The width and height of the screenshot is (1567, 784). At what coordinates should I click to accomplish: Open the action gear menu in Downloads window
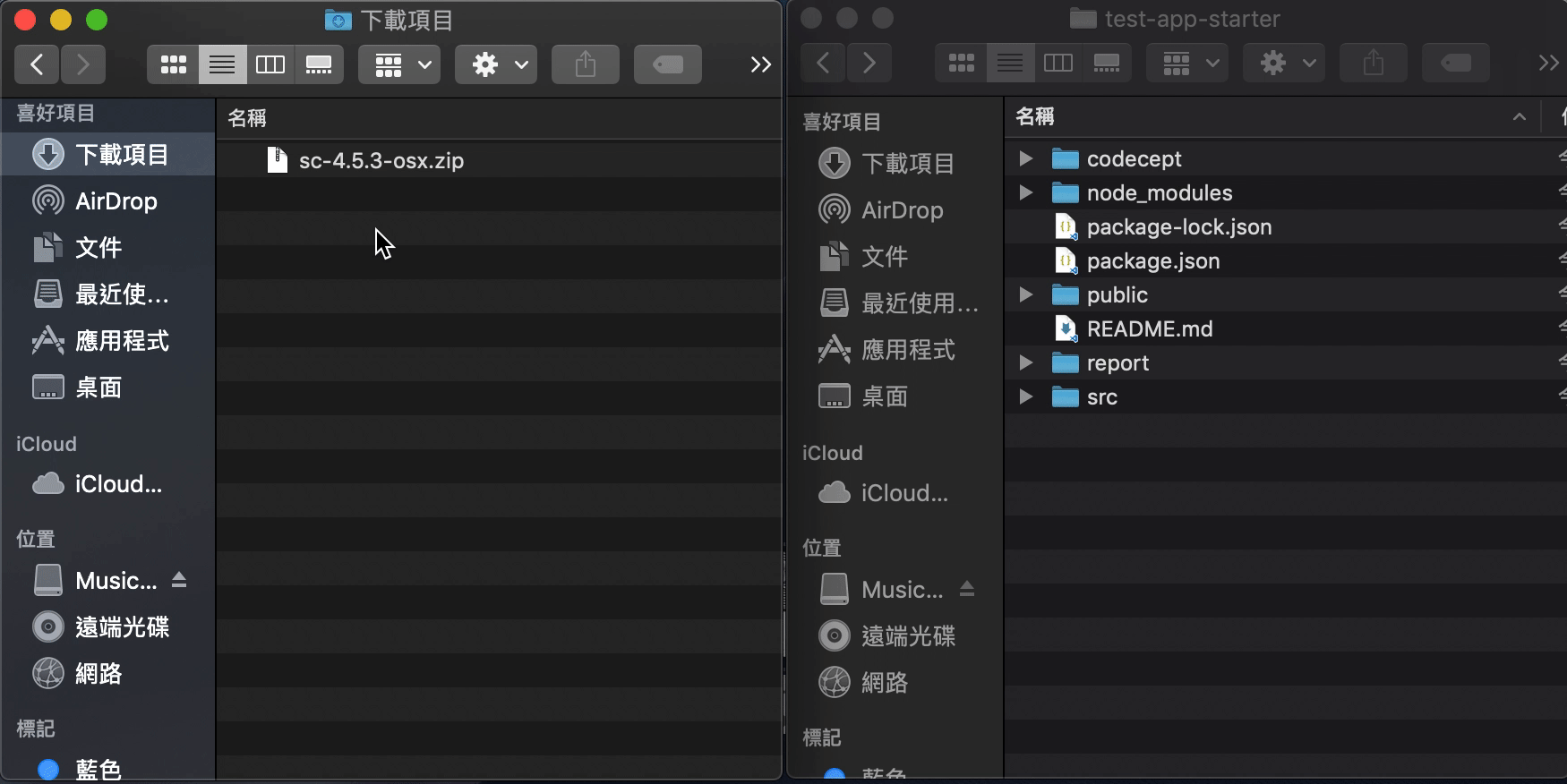point(496,64)
